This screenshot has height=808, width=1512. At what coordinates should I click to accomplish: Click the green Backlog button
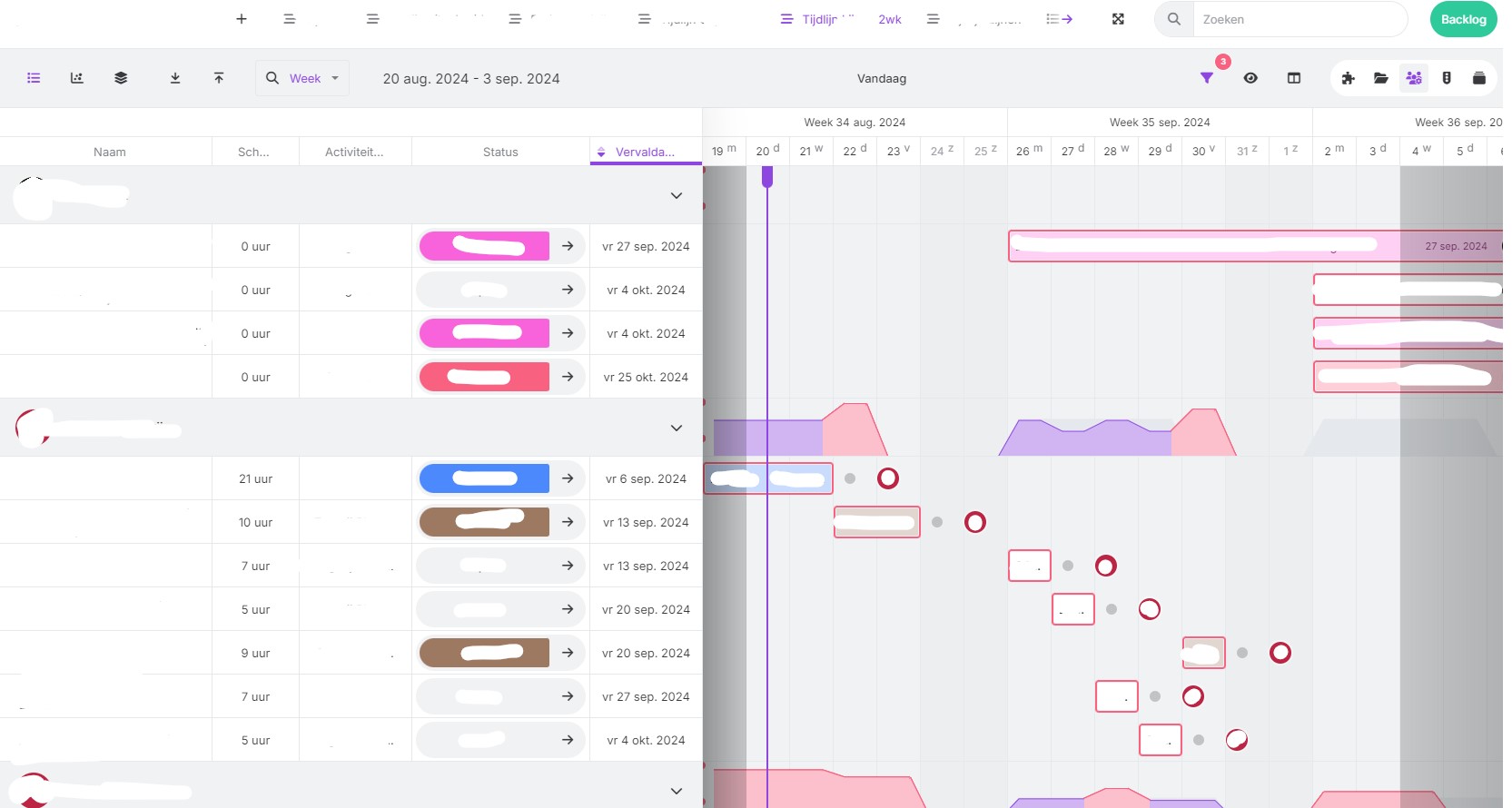point(1463,19)
